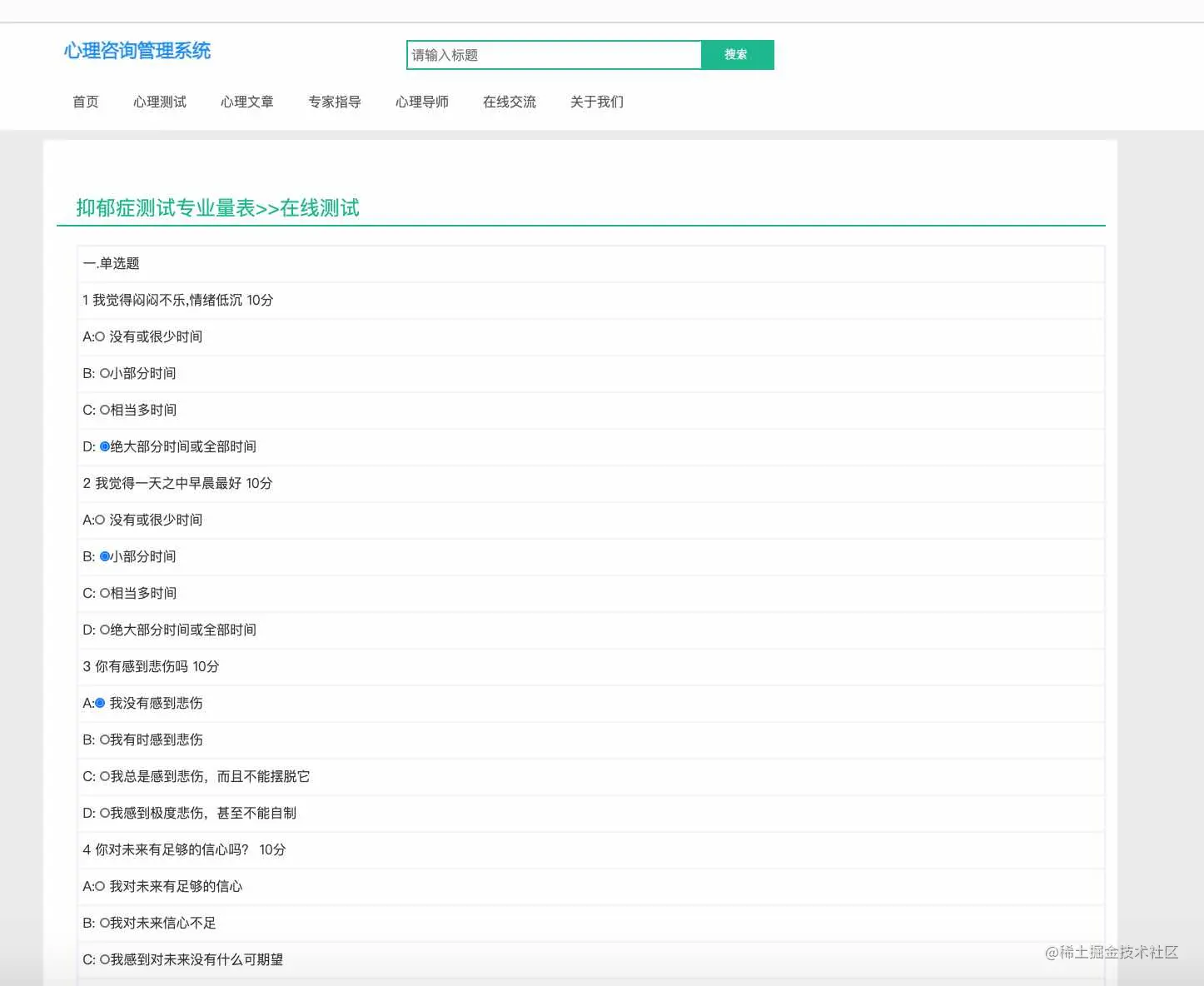The image size is (1204, 986).
Task: Click question text 你对未来有足够的信心吗
Action: pyautogui.click(x=172, y=850)
